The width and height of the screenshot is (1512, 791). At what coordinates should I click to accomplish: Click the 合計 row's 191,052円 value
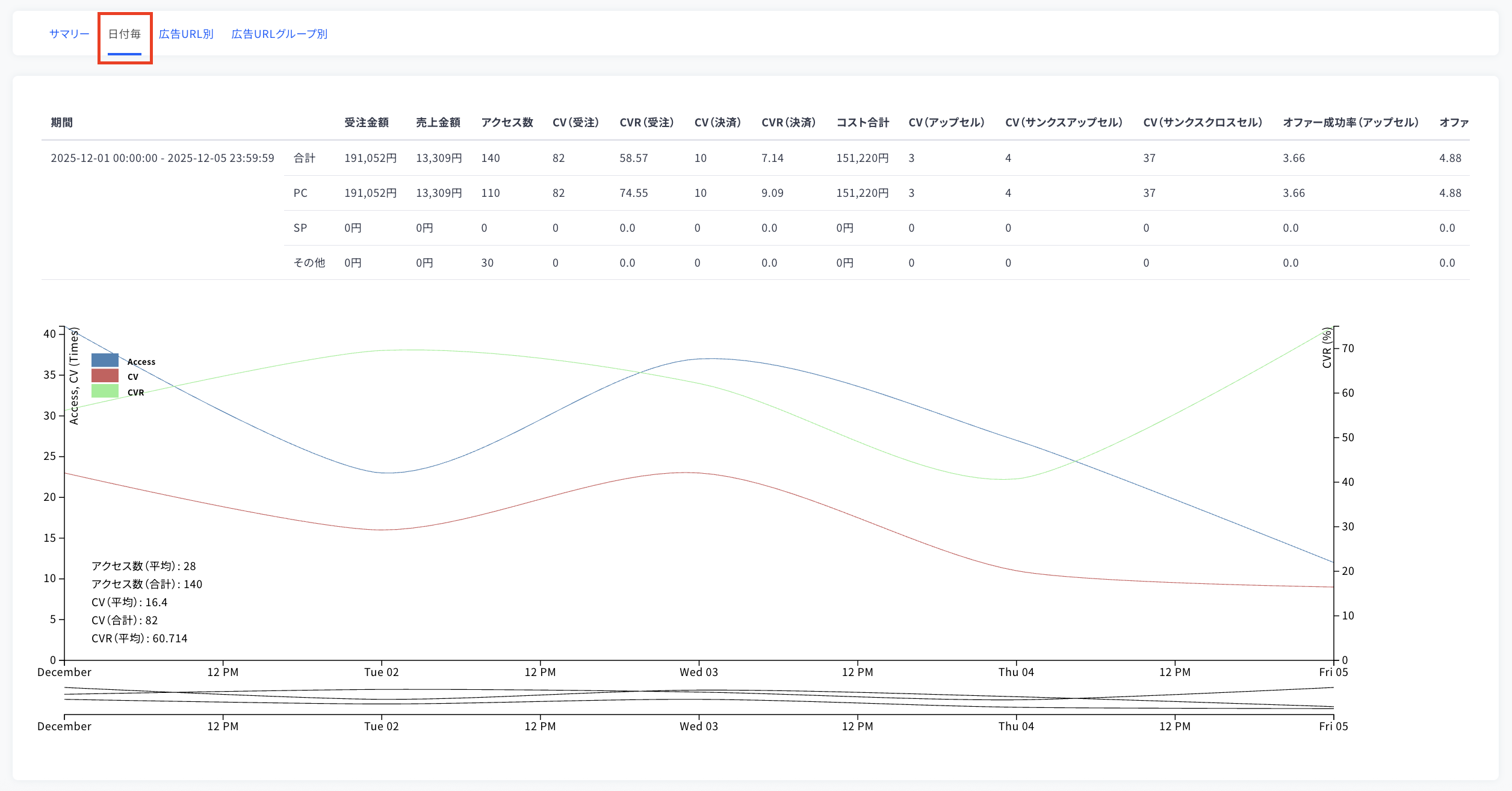pyautogui.click(x=370, y=158)
